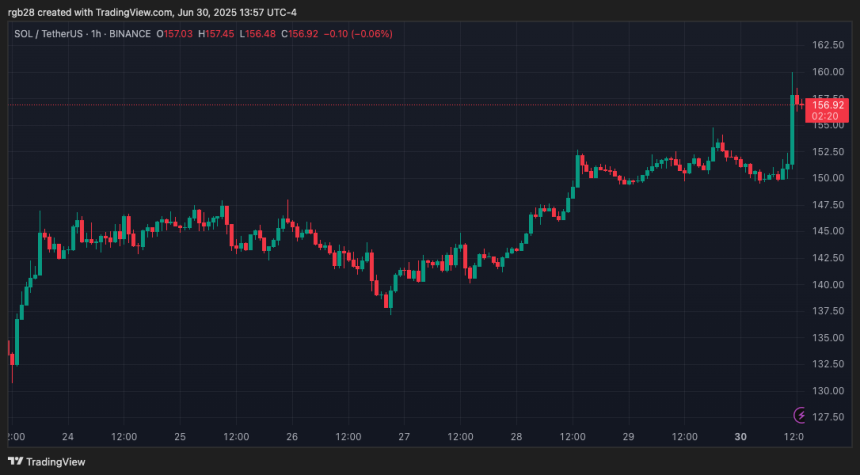Image resolution: width=860 pixels, height=475 pixels.
Task: Click the 130.00 price axis label
Action: pos(829,390)
